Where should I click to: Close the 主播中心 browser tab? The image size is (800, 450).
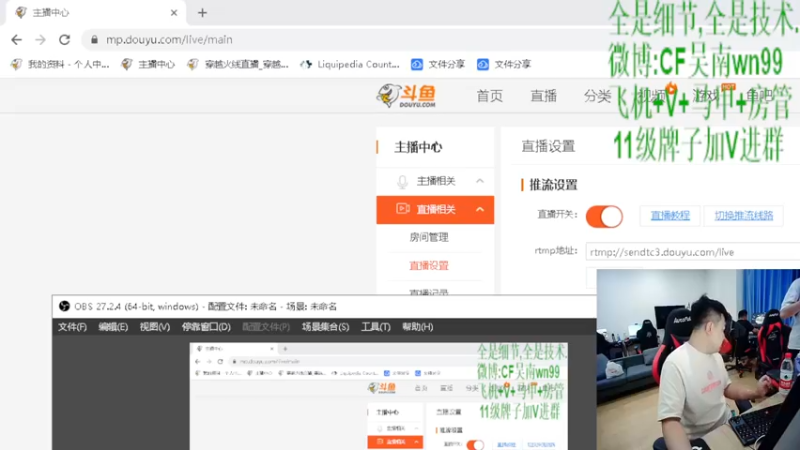pos(173,13)
